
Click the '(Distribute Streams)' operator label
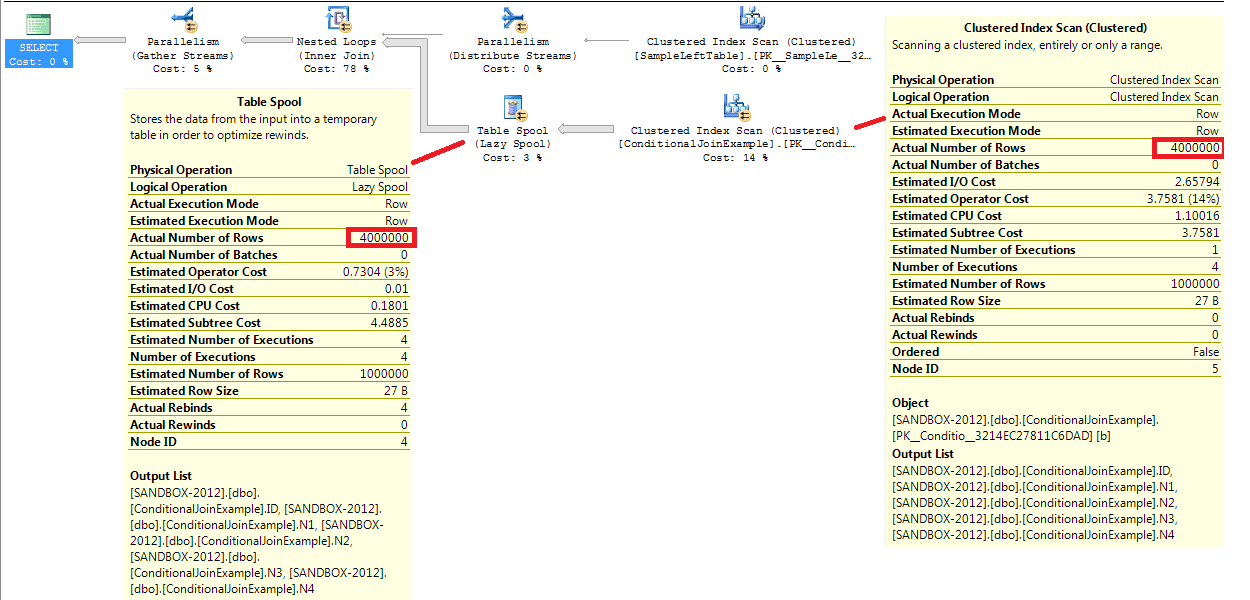click(512, 56)
